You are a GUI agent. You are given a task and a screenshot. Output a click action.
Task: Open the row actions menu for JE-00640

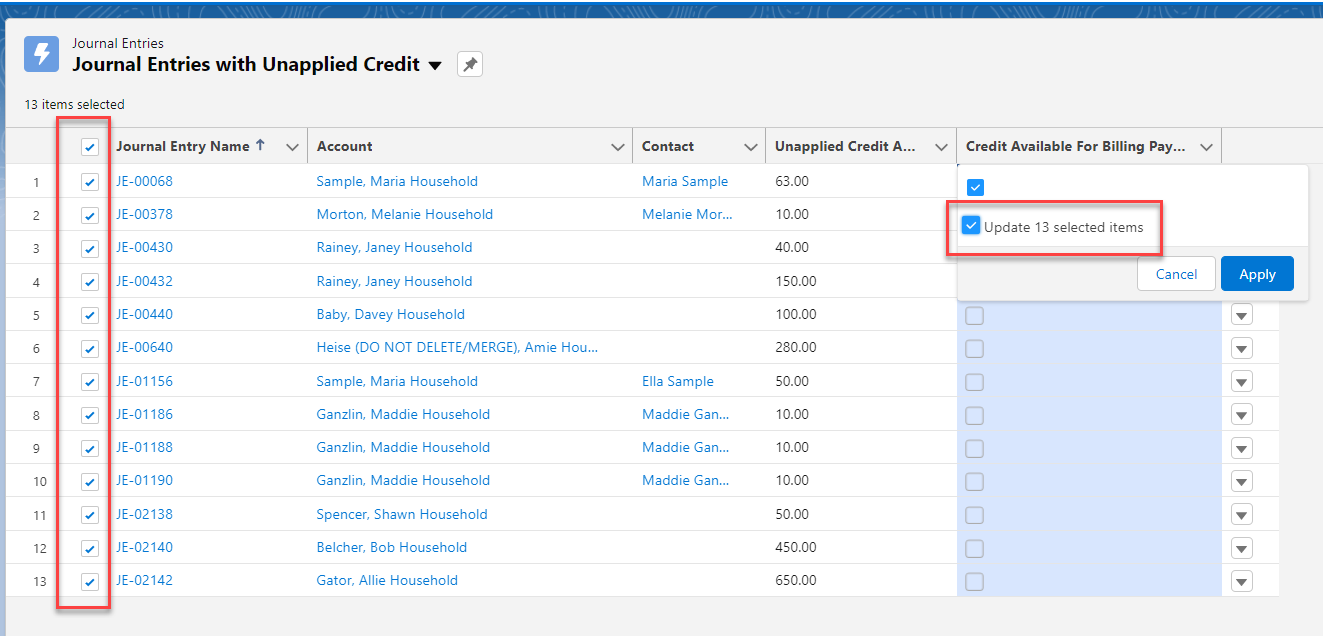1241,348
